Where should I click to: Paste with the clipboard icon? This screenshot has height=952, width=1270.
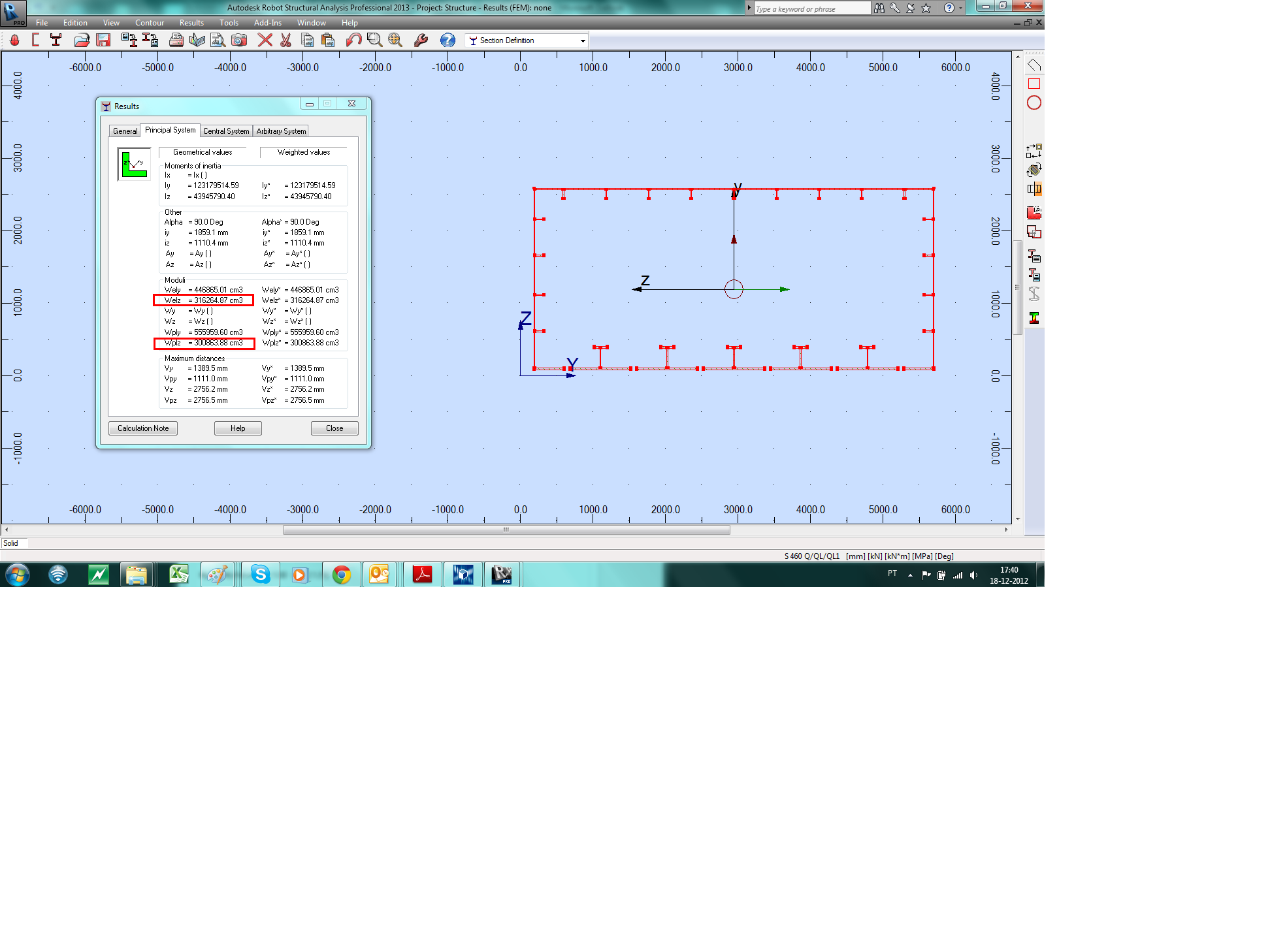328,40
